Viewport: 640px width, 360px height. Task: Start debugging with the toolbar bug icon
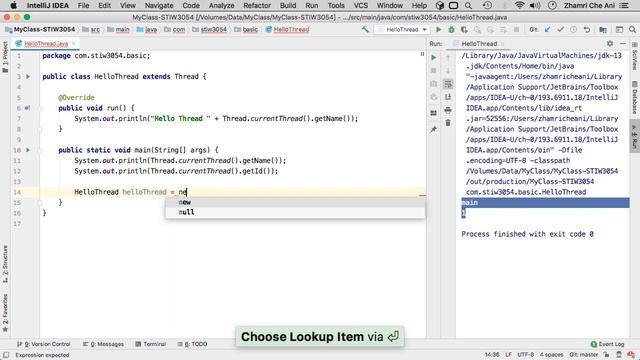pyautogui.click(x=451, y=29)
